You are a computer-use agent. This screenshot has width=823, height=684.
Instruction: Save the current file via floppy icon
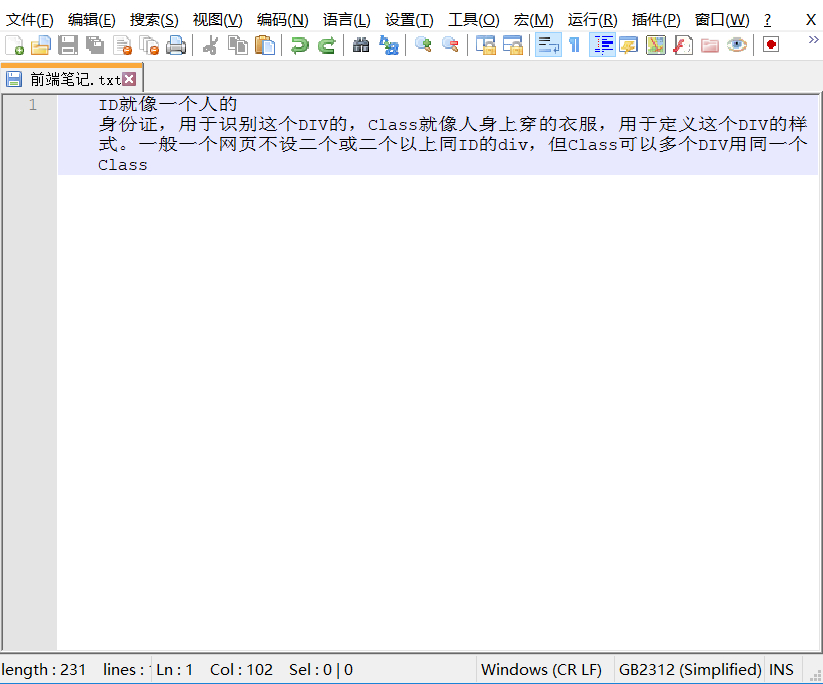pos(68,45)
